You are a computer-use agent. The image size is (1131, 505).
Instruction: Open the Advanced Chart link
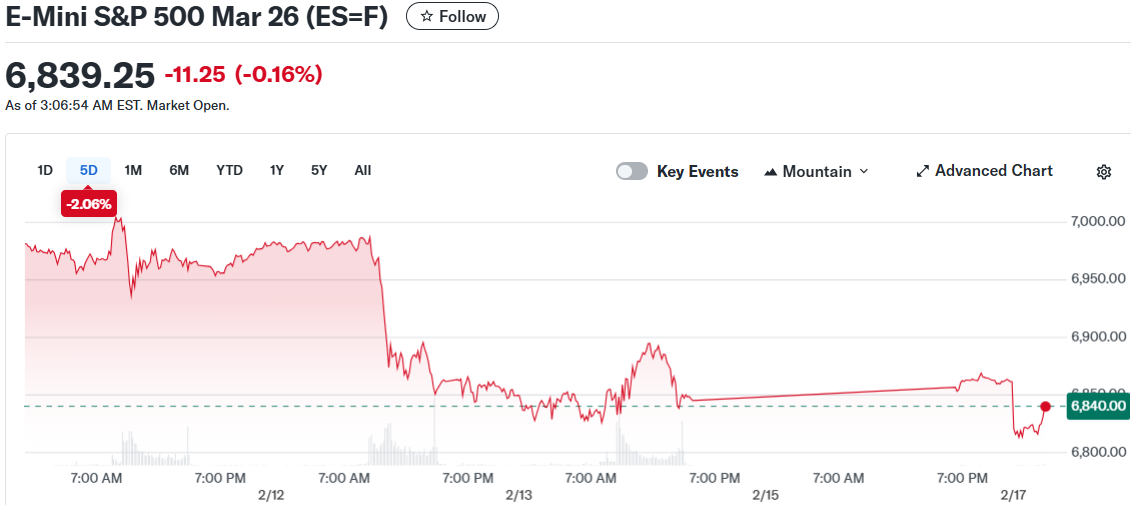click(x=993, y=171)
